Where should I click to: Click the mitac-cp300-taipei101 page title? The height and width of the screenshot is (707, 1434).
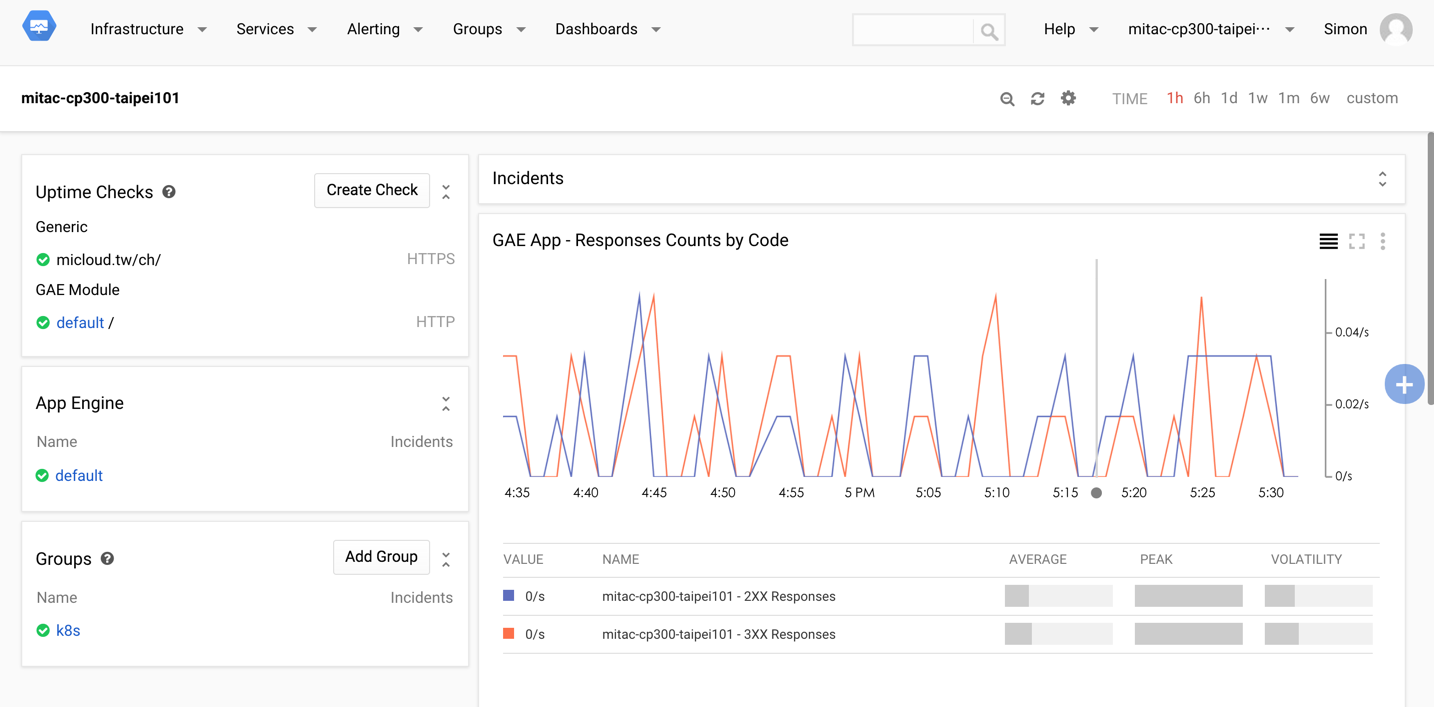coord(101,98)
